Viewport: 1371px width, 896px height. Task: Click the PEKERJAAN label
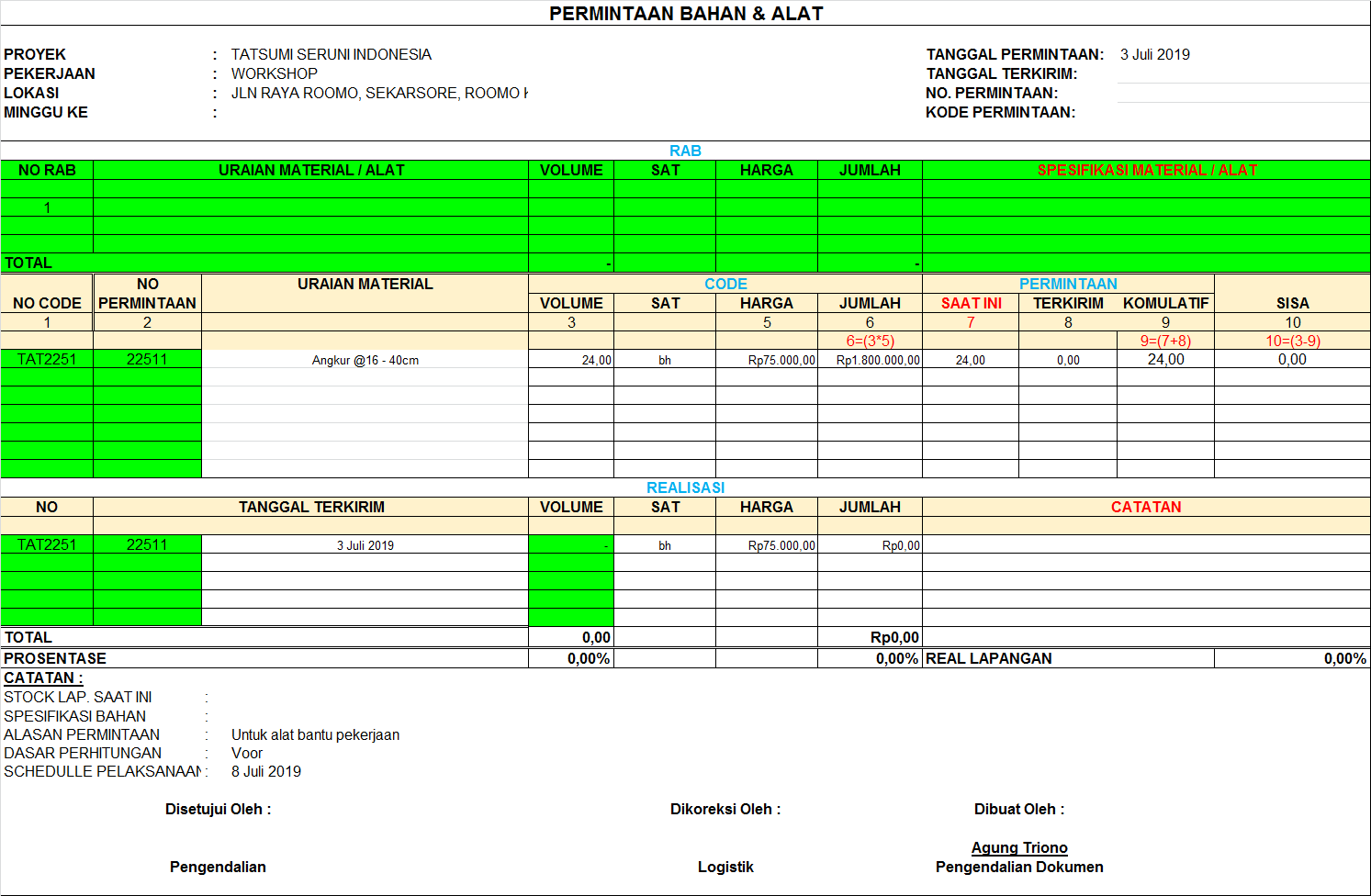(50, 73)
